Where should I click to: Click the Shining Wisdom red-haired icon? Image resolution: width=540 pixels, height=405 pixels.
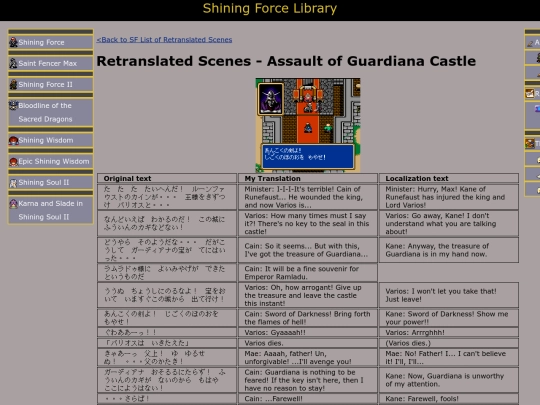tap(13, 140)
